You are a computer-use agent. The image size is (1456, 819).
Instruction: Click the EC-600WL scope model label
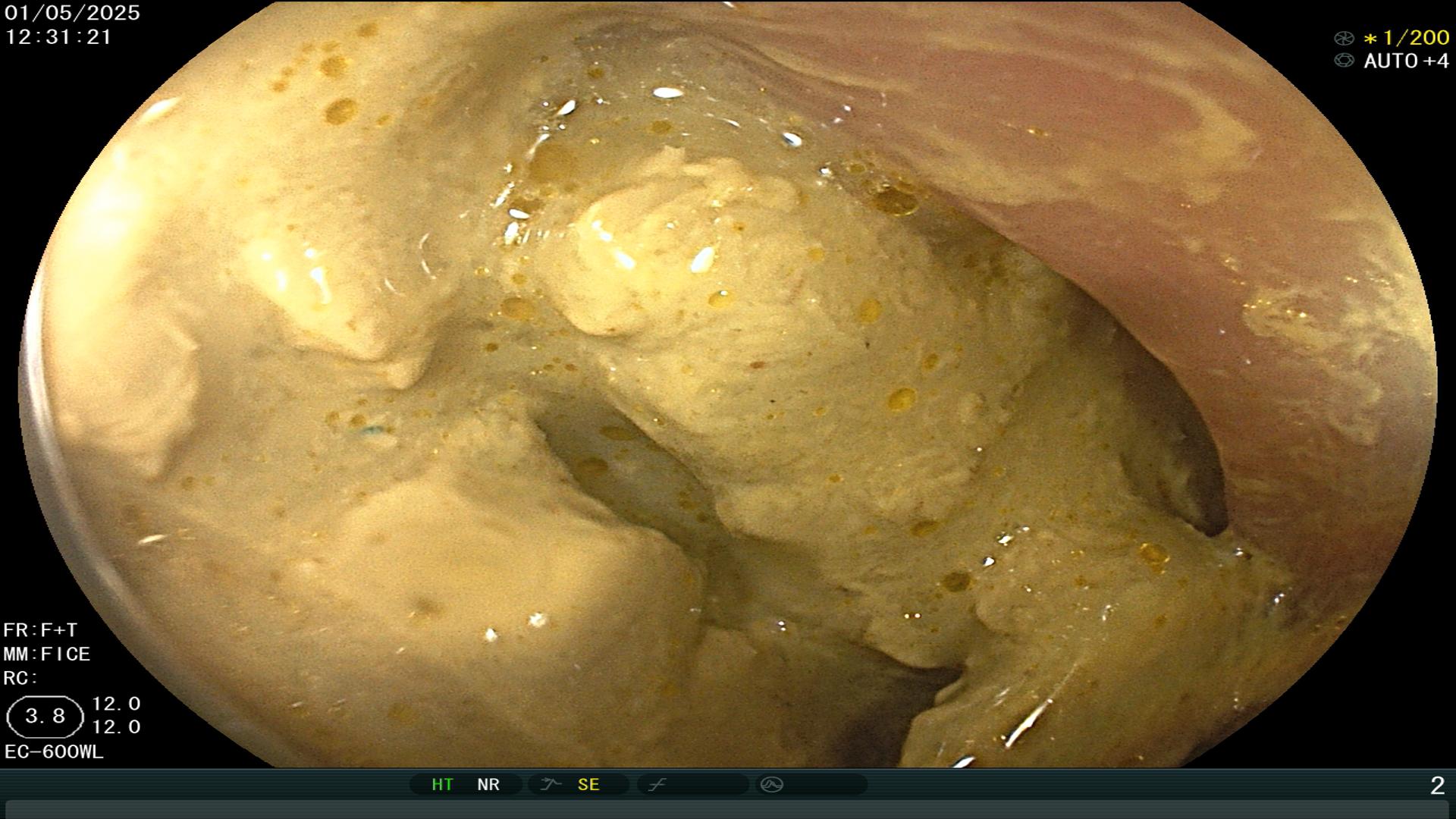click(x=54, y=752)
